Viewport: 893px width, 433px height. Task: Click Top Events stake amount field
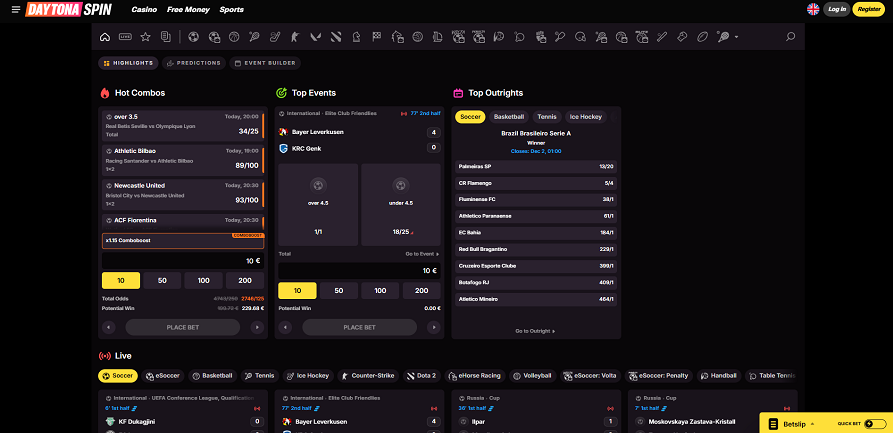359,271
